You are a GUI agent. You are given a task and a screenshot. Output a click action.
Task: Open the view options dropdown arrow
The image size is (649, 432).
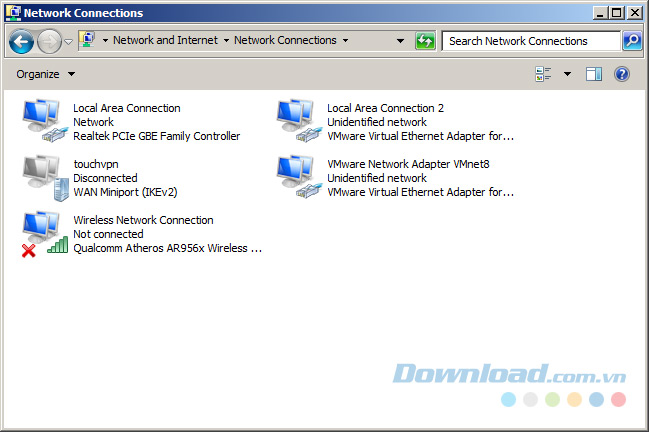click(x=567, y=74)
